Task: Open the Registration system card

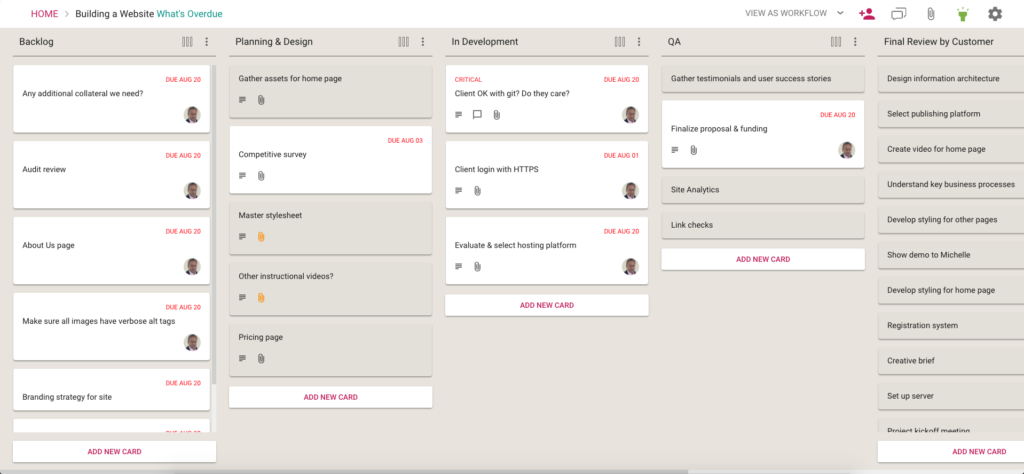Action: 951,325
